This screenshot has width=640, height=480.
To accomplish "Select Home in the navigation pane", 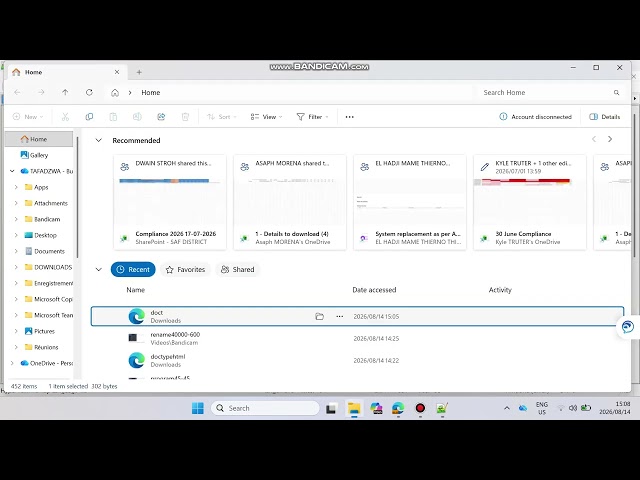I will pos(39,139).
